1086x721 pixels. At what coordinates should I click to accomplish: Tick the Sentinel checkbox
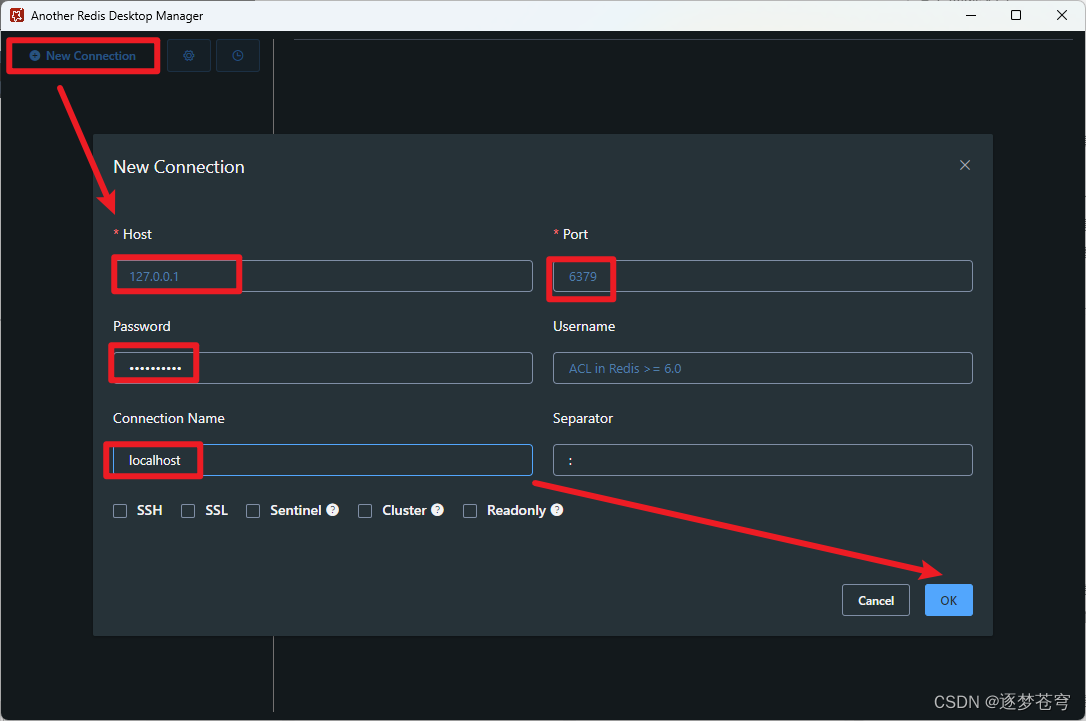tap(253, 511)
